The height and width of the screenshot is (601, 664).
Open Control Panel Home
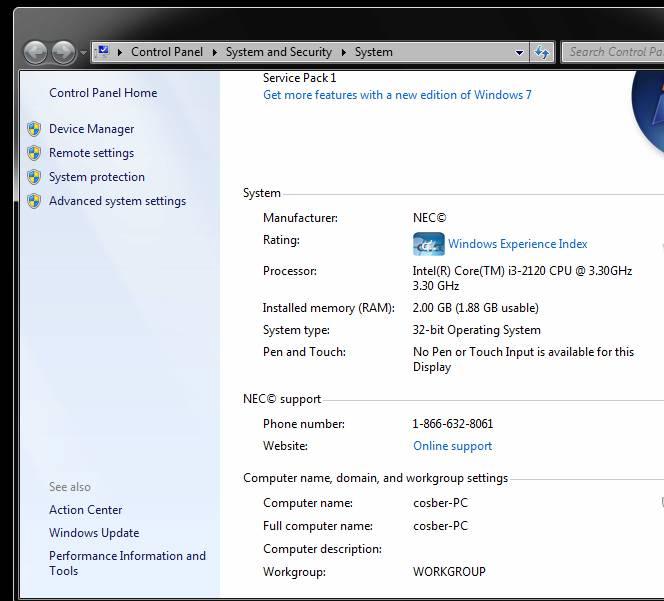coord(103,93)
